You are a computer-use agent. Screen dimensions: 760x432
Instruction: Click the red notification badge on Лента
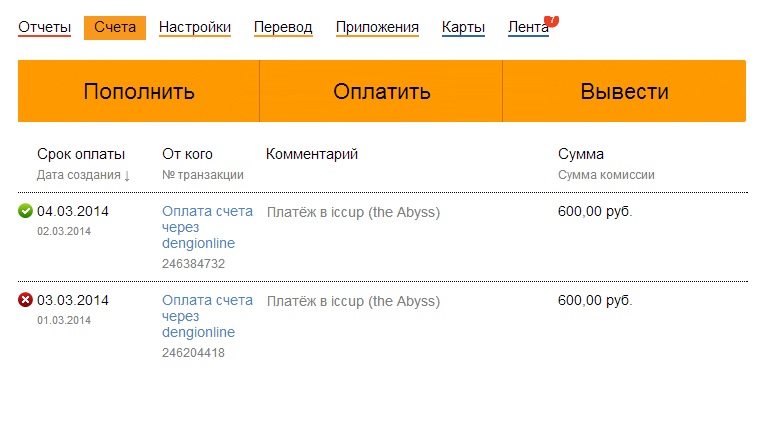[x=552, y=20]
